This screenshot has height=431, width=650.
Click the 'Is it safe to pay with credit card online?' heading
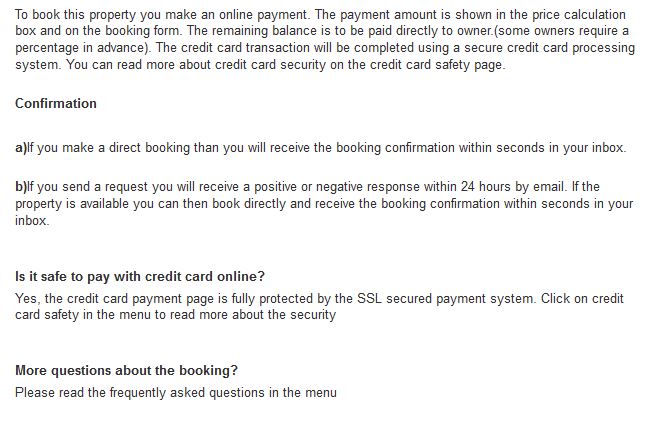(x=140, y=276)
